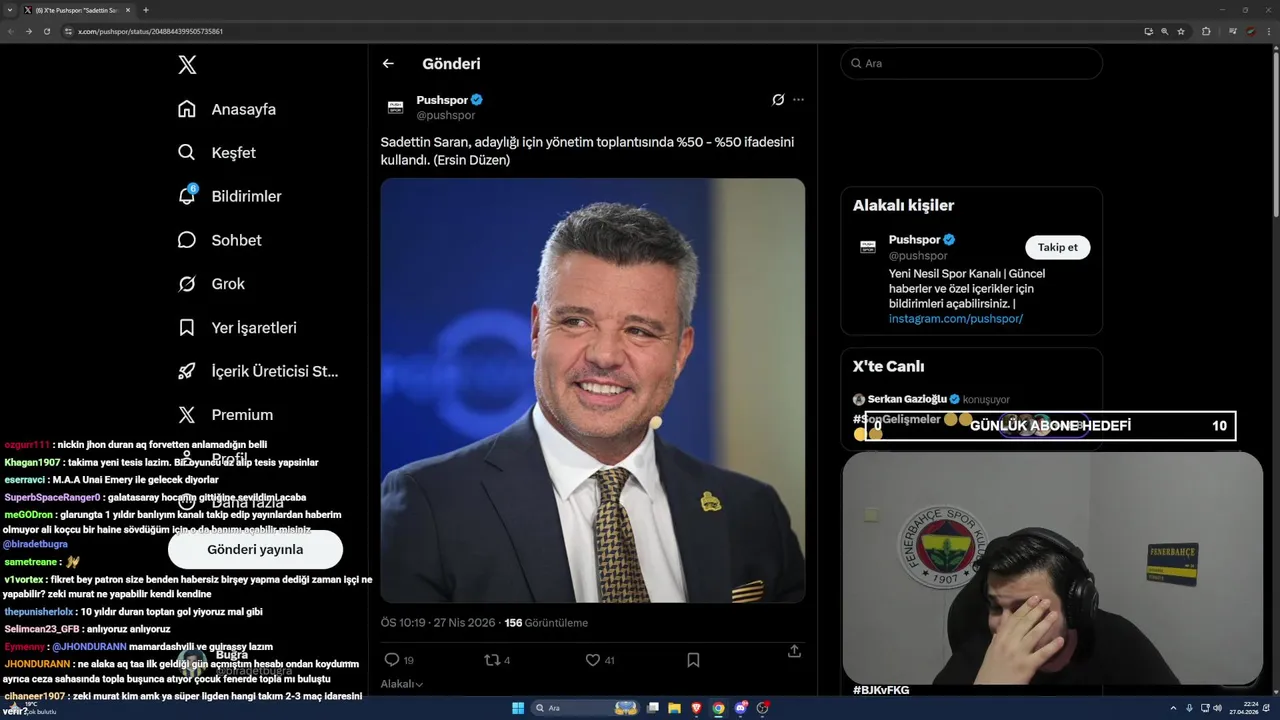Image resolution: width=1280 pixels, height=720 pixels.
Task: Open the three-dot more menu on the post
Action: (x=798, y=100)
